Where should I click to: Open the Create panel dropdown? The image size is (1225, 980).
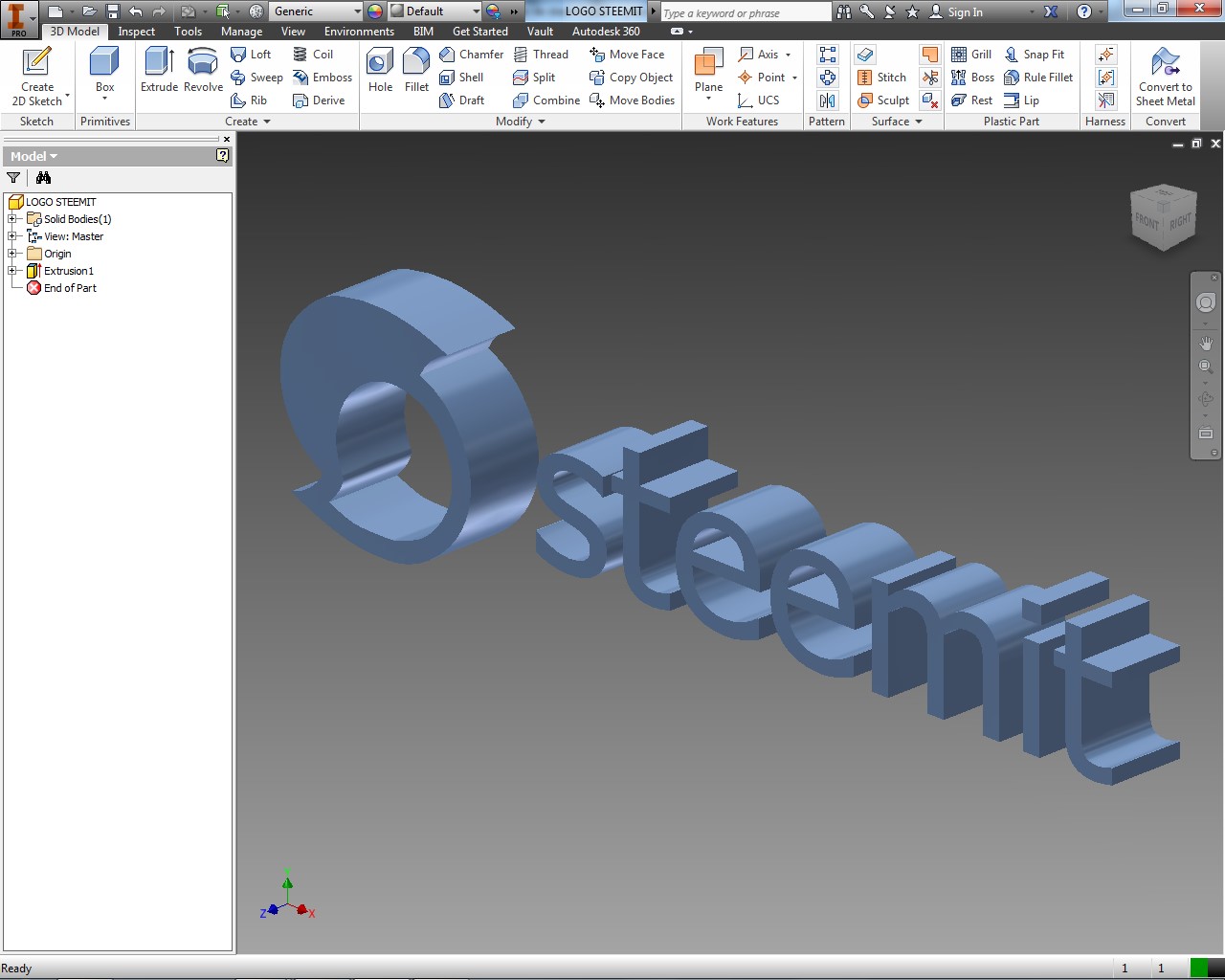tap(248, 122)
